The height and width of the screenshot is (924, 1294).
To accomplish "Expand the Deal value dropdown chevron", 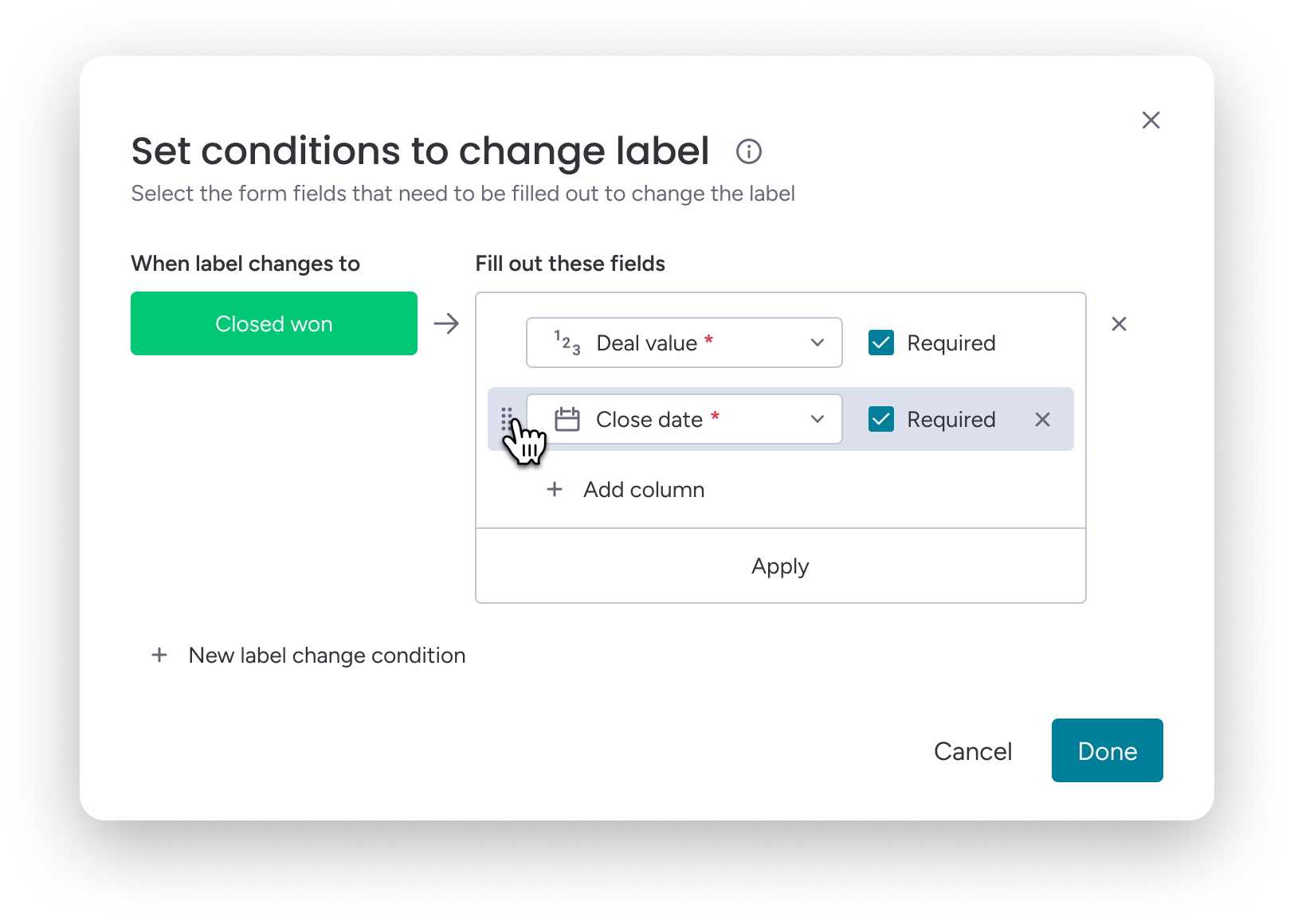I will point(817,343).
